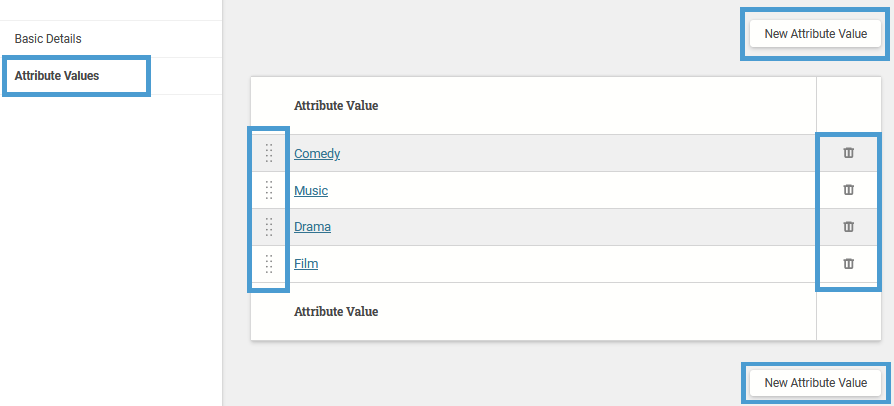Click the empty actions column header cell
This screenshot has width=894, height=406.
pos(848,105)
